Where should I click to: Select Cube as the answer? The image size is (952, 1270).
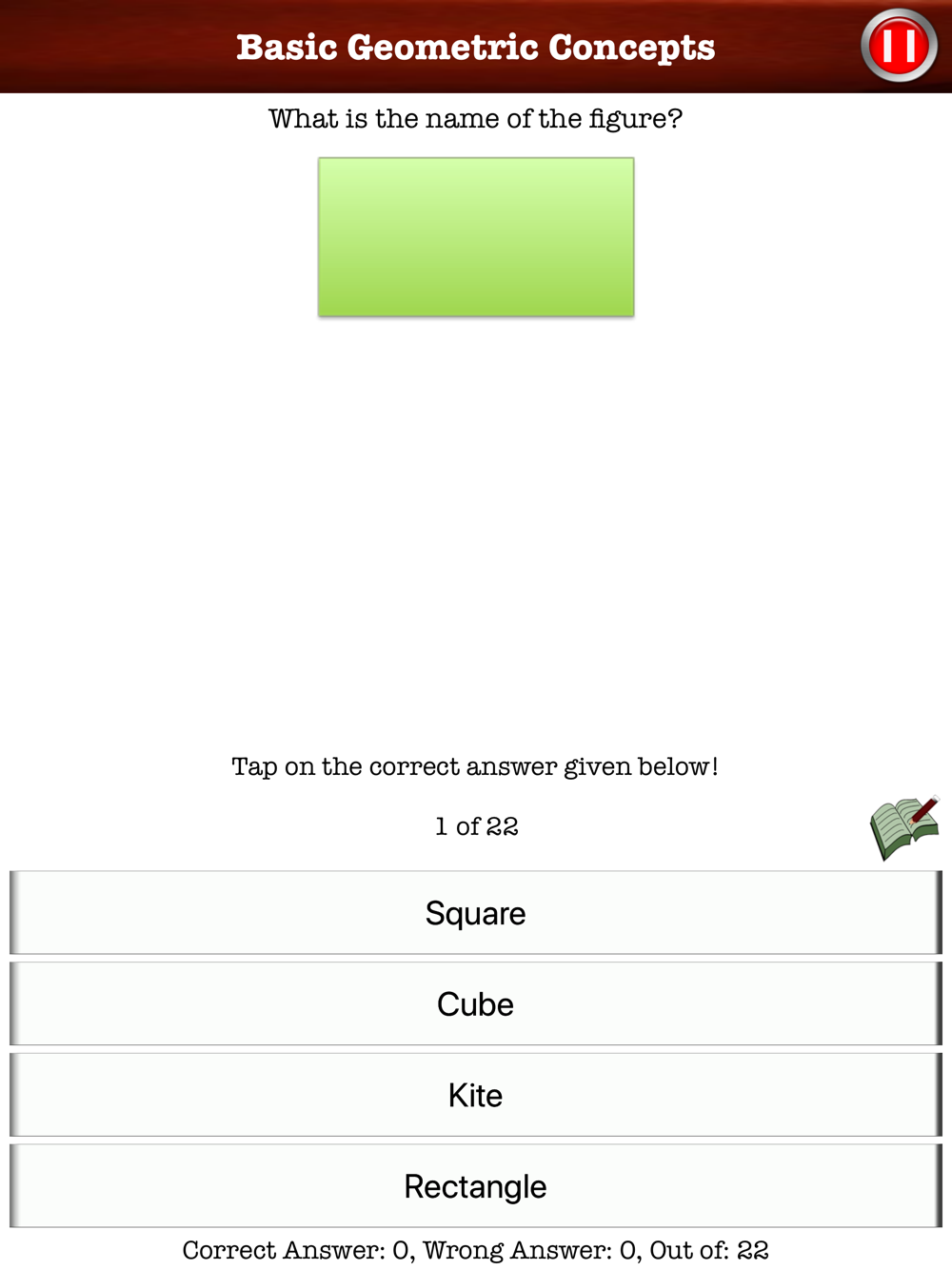pyautogui.click(x=476, y=1004)
